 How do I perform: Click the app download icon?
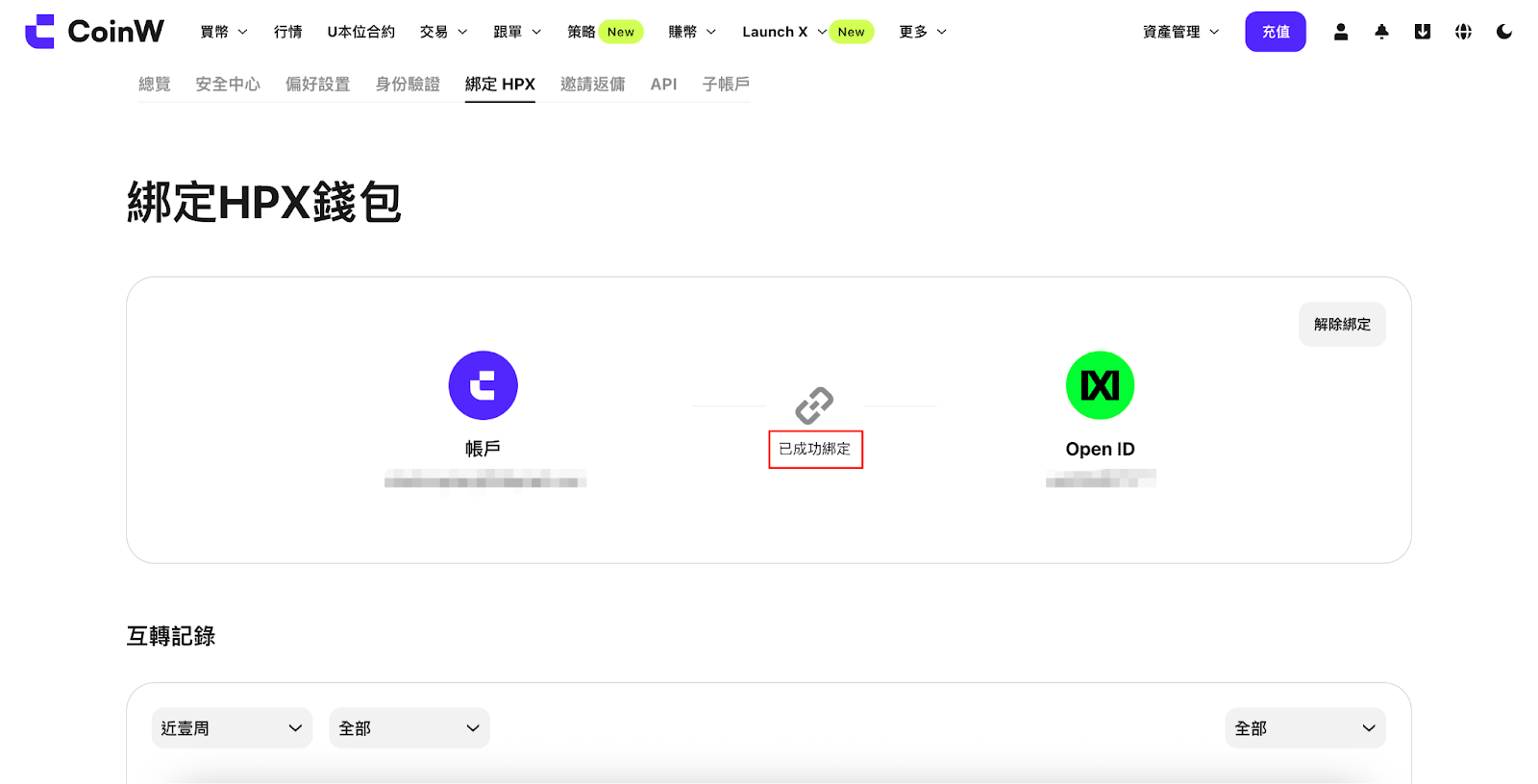coord(1423,32)
